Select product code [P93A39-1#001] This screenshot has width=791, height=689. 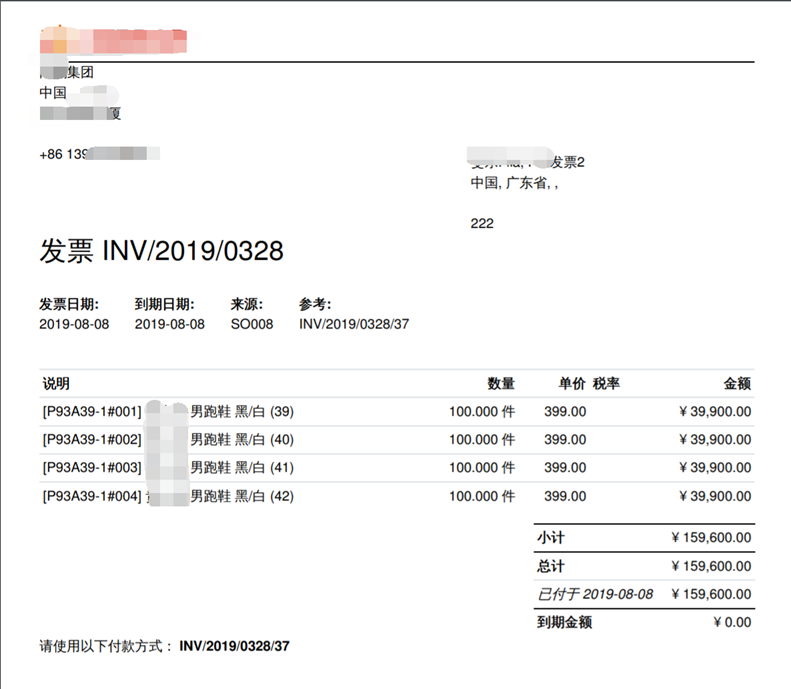pyautogui.click(x=92, y=411)
